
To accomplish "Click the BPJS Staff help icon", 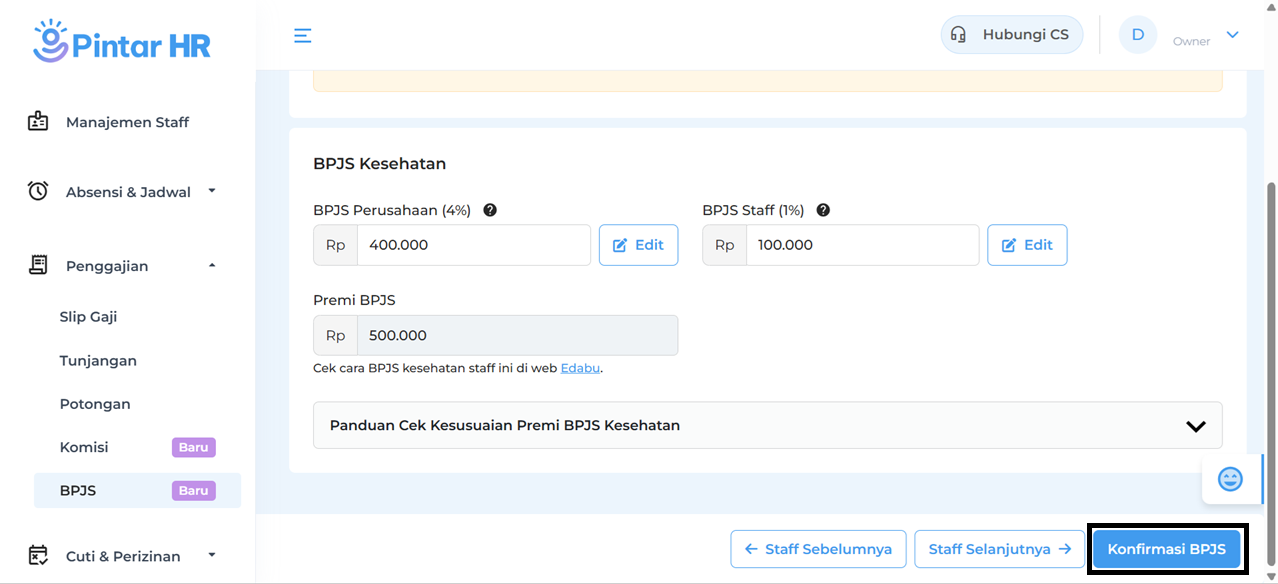I will tap(823, 210).
